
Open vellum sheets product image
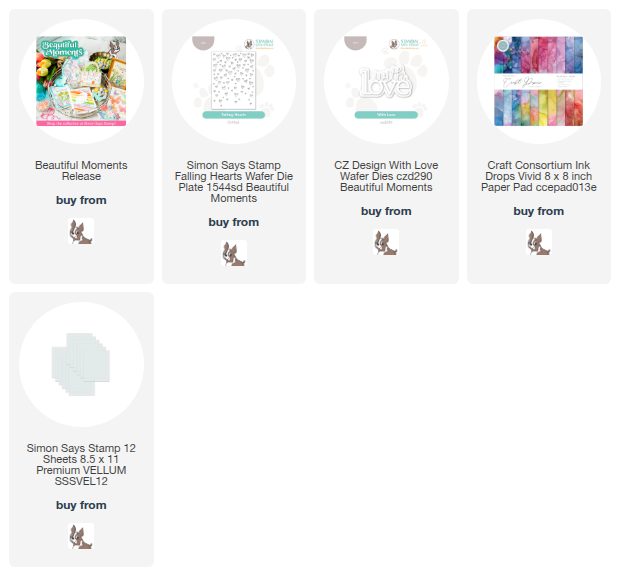(81, 365)
